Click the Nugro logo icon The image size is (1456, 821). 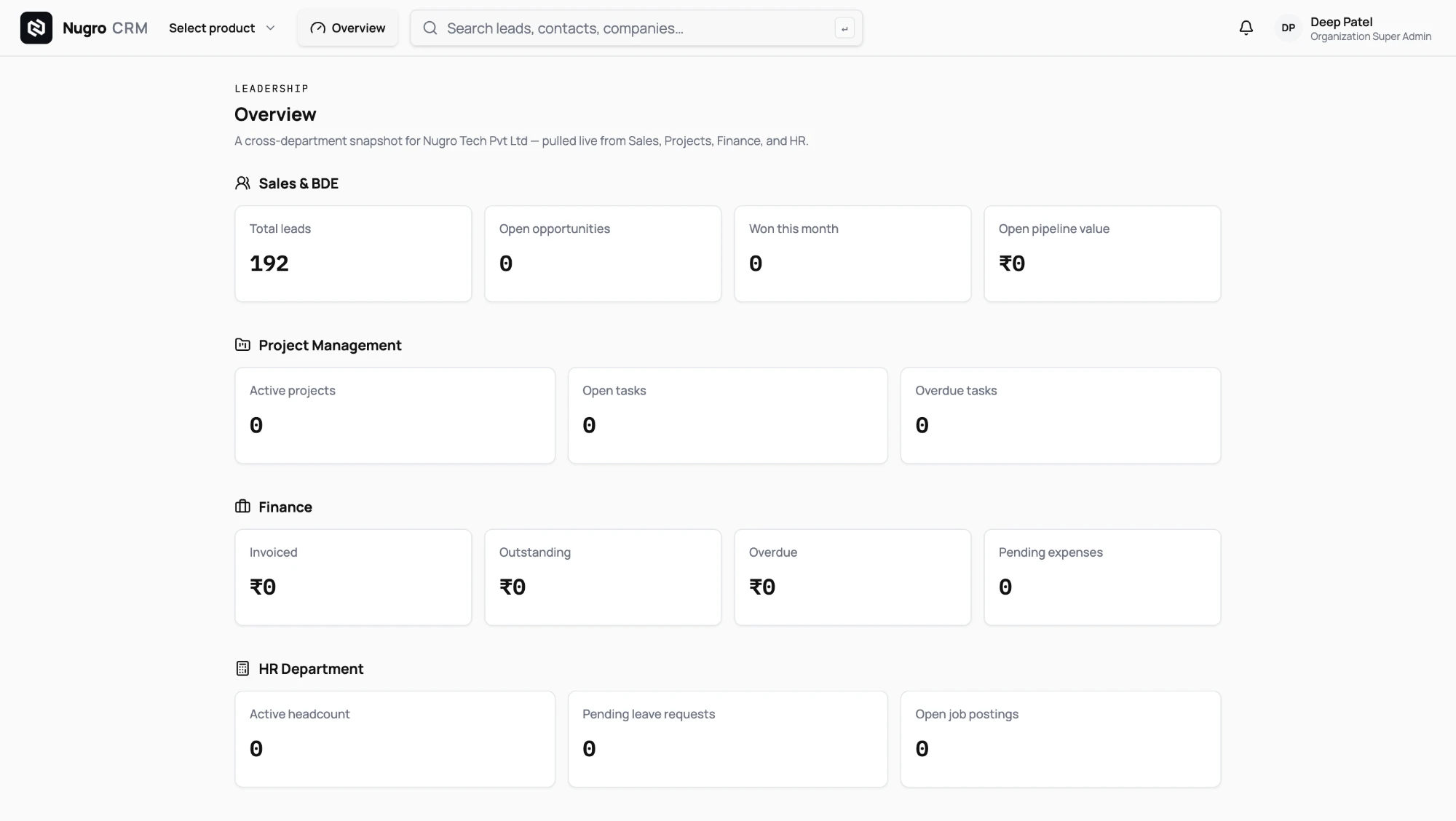[x=36, y=28]
